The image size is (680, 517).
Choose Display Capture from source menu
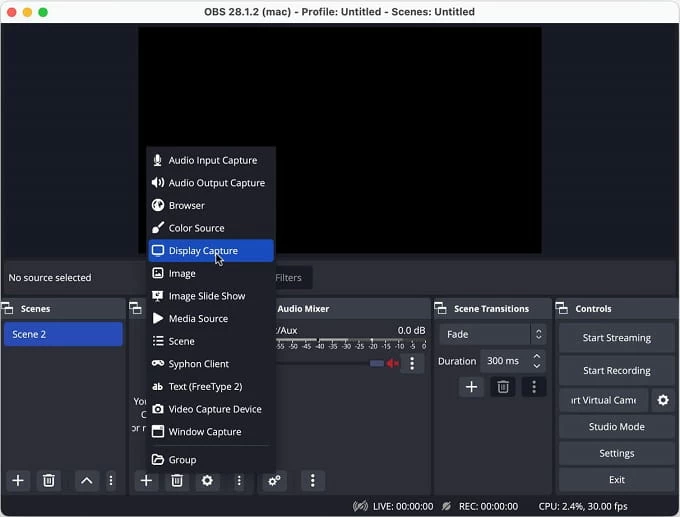210,251
